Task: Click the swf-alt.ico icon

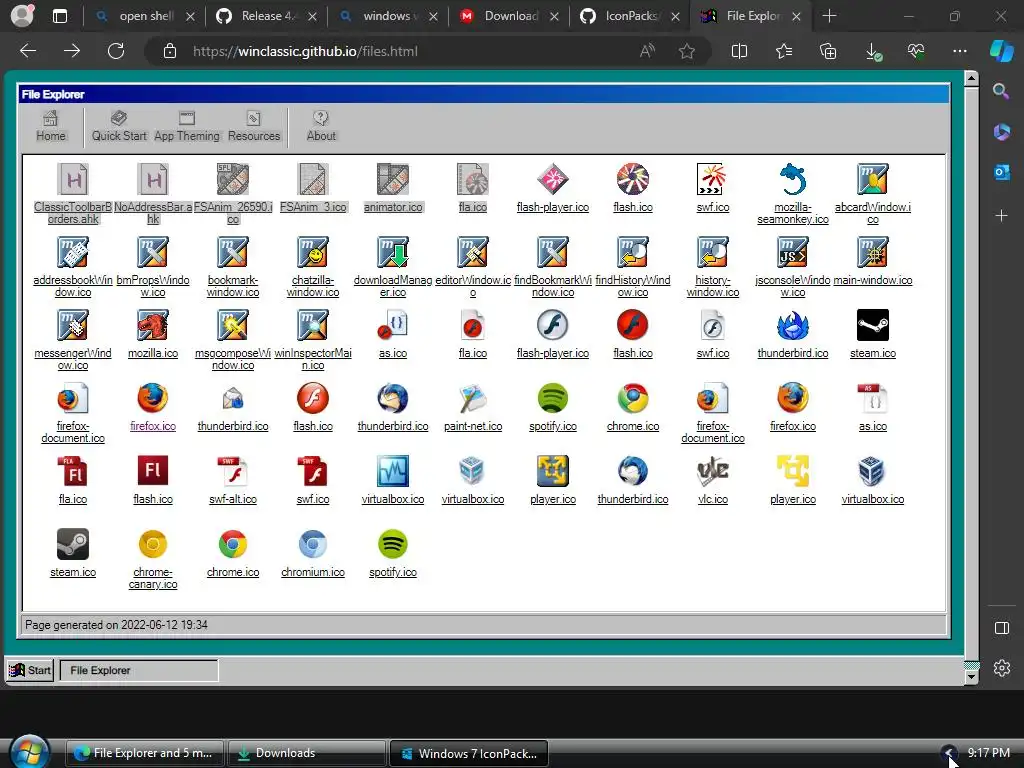Action: (232, 472)
